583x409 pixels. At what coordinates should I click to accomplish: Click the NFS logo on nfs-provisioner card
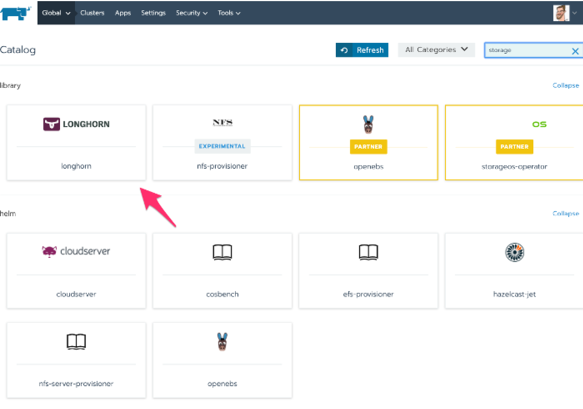[222, 122]
